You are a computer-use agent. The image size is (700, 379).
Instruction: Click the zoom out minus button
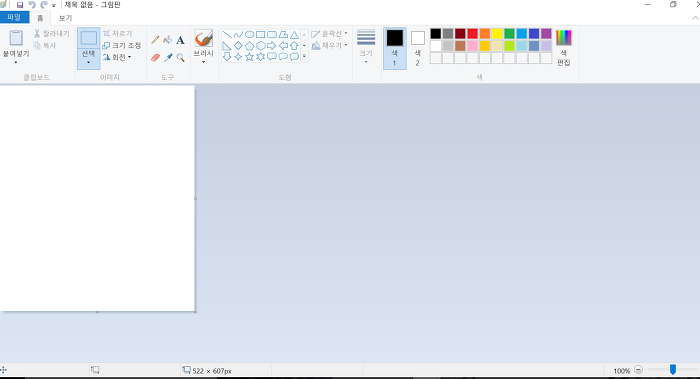click(638, 370)
